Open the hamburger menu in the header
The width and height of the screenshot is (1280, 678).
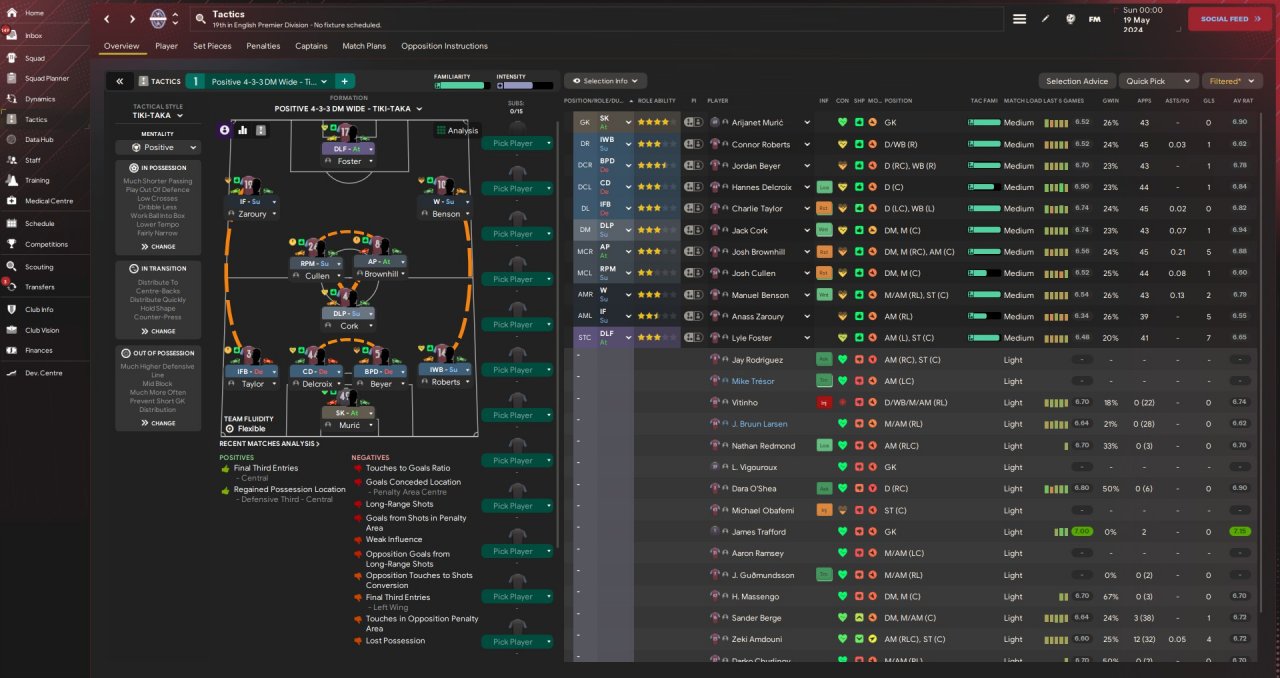1019,19
